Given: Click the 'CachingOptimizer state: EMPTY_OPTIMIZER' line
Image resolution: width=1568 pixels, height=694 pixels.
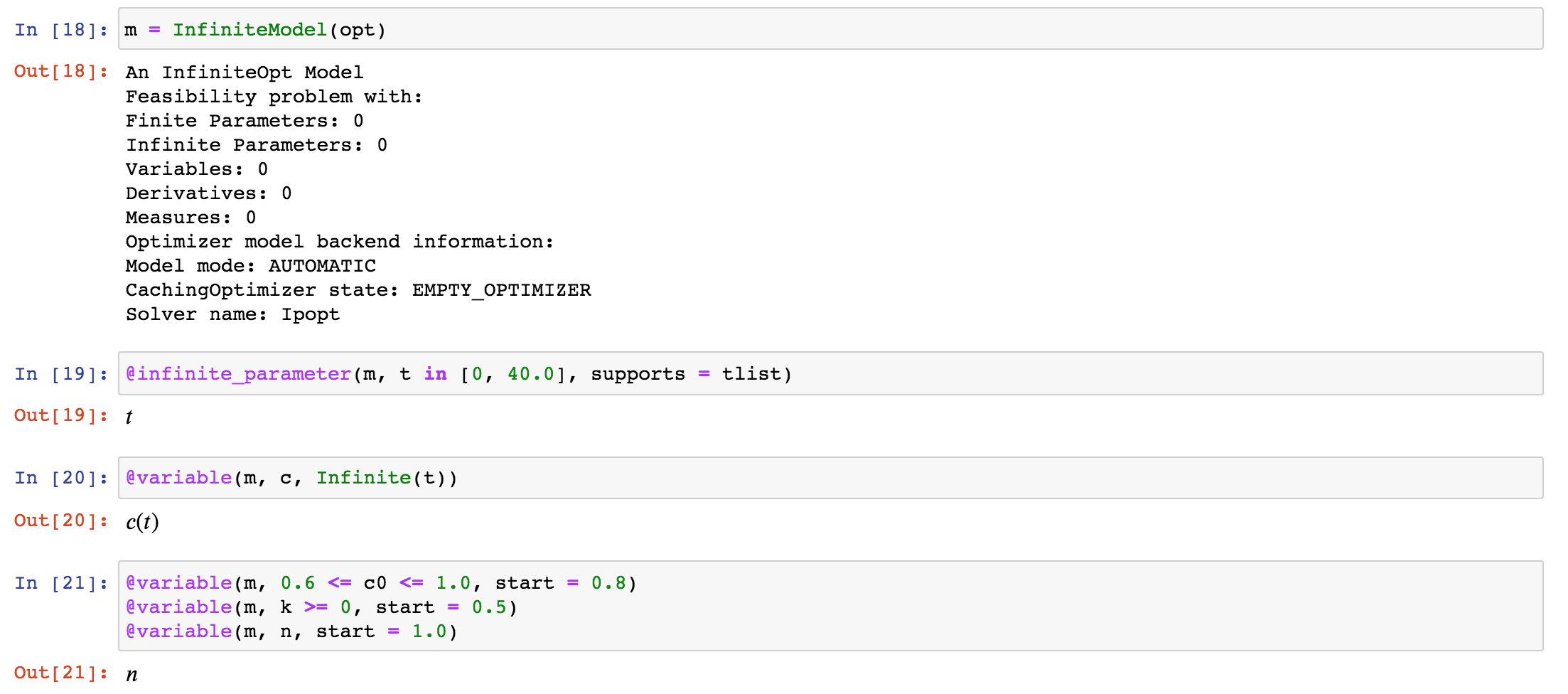Looking at the screenshot, I should pyautogui.click(x=358, y=290).
